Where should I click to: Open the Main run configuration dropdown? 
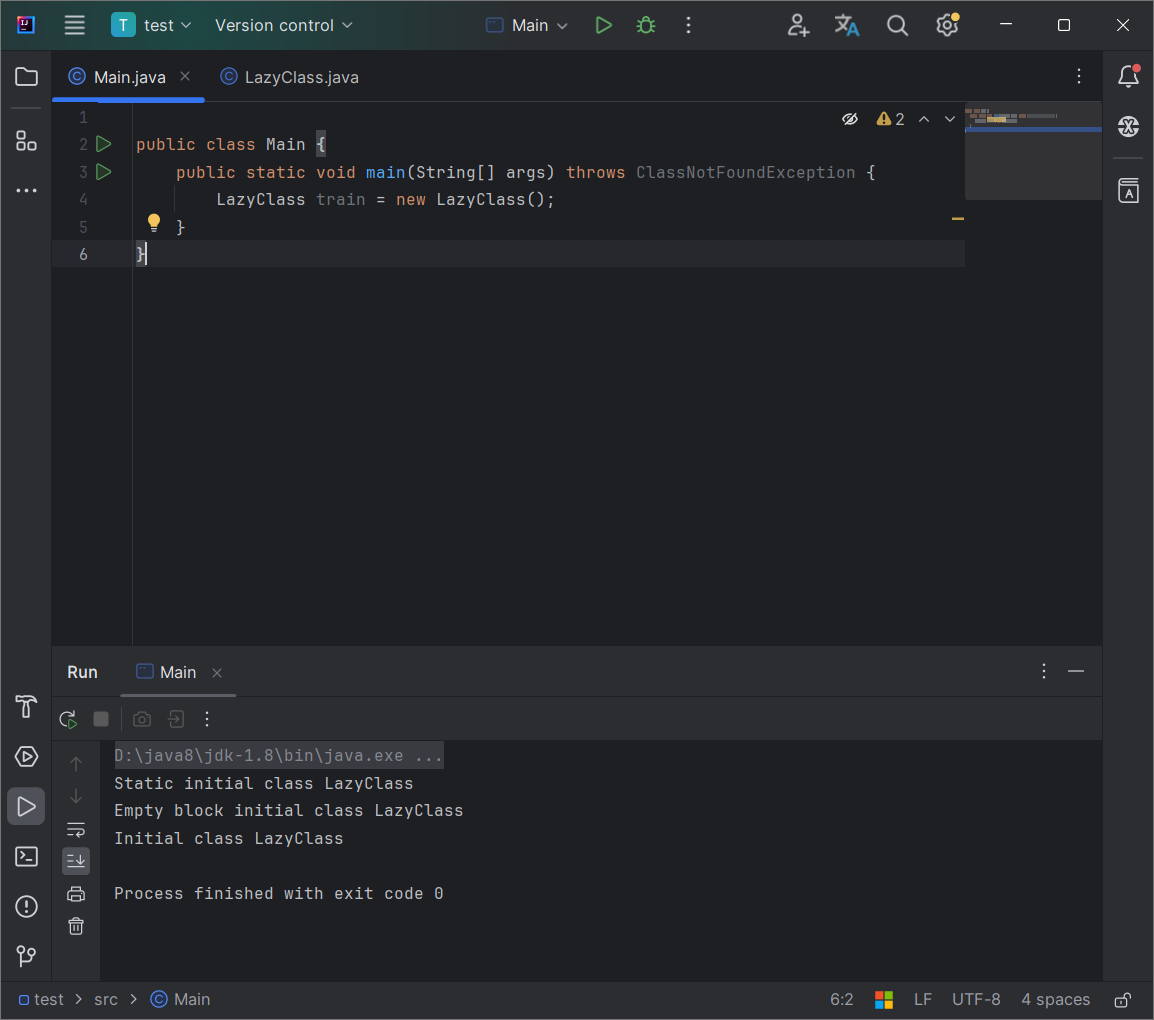pos(527,26)
